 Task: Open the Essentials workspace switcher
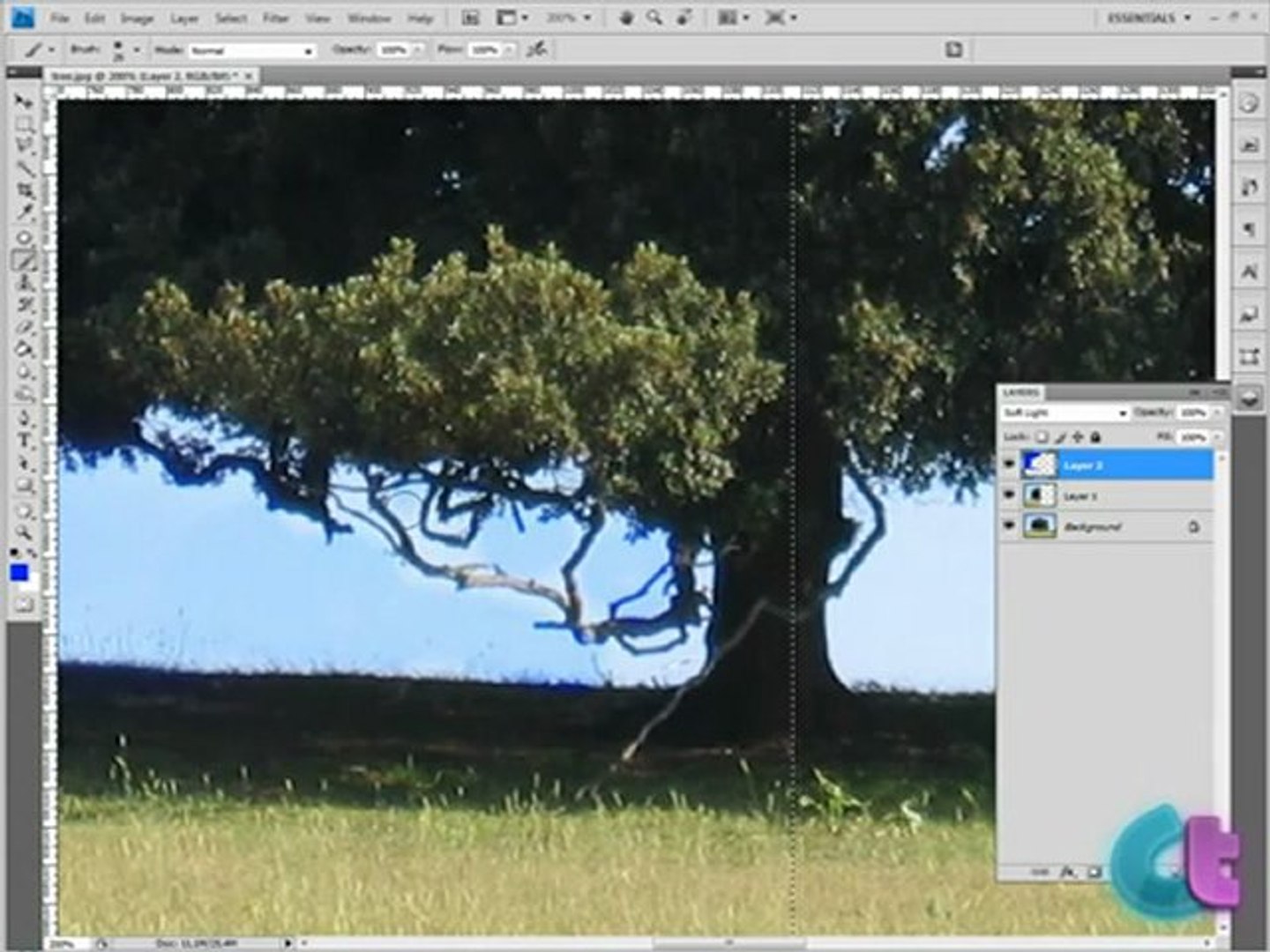(x=1148, y=18)
